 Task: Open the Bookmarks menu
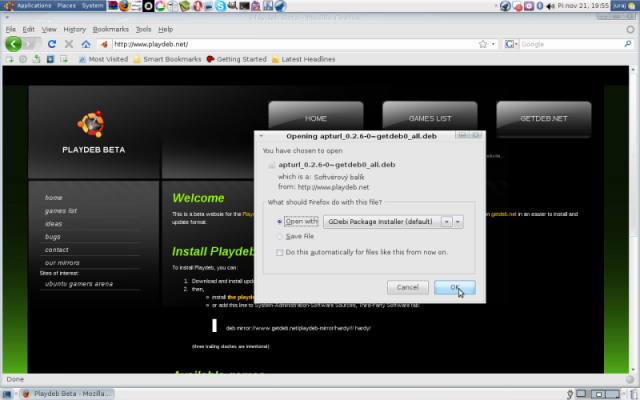[111, 29]
